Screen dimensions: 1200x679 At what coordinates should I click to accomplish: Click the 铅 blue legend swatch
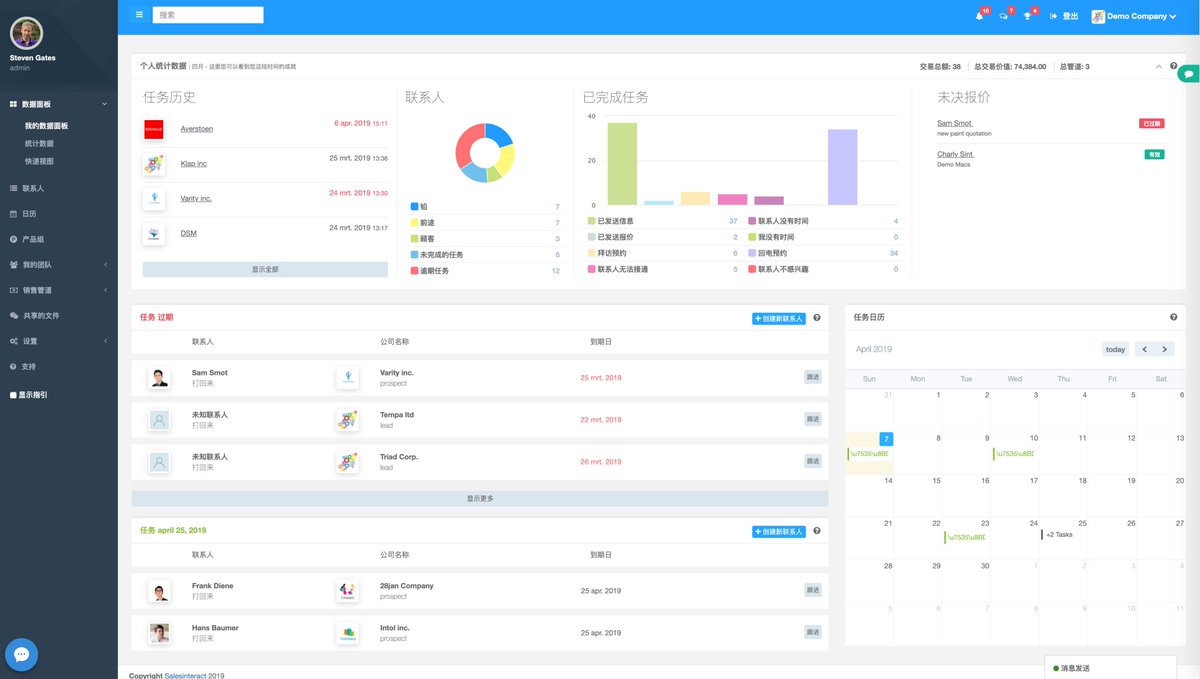point(414,207)
